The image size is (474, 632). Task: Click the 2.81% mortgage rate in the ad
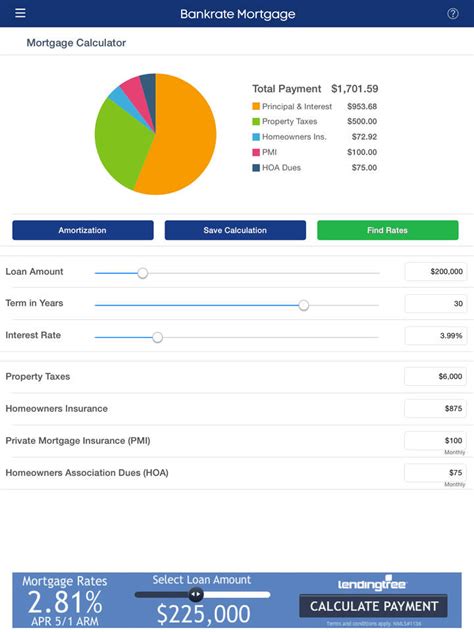pyautogui.click(x=65, y=602)
